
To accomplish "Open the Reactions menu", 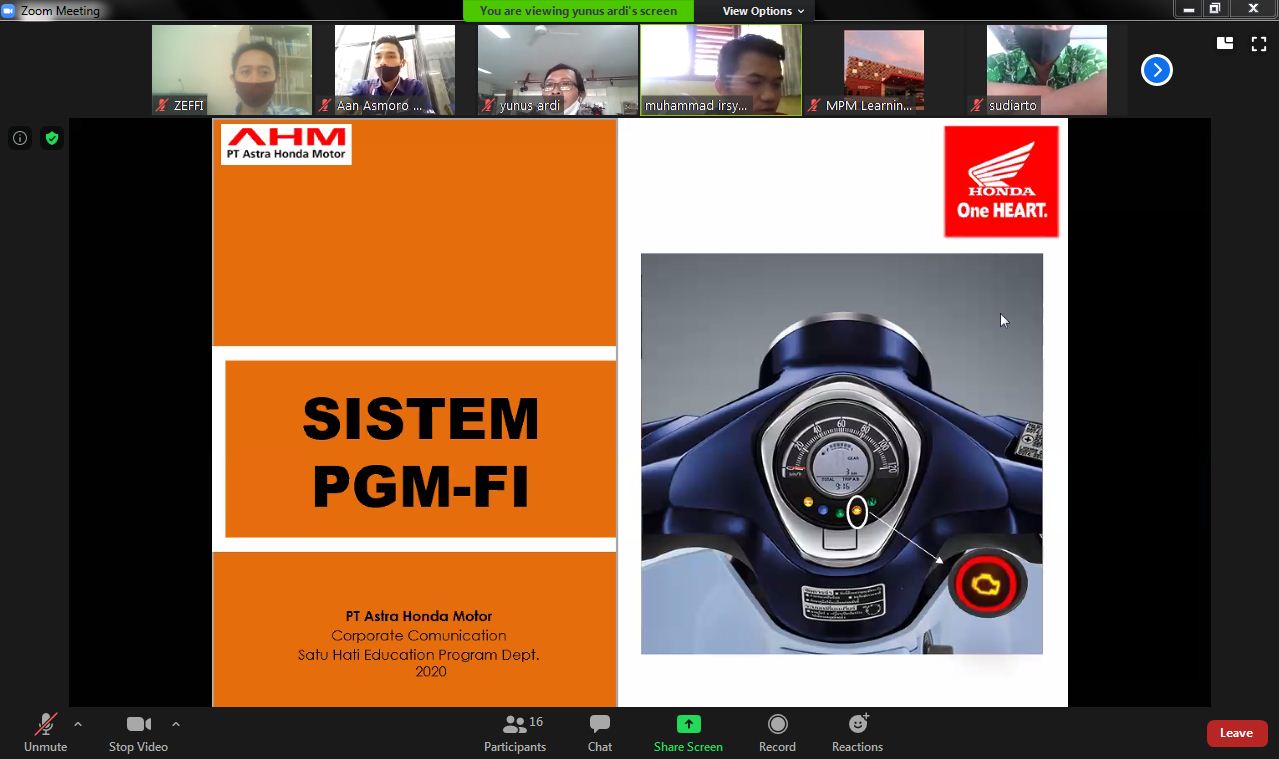I will [x=857, y=731].
